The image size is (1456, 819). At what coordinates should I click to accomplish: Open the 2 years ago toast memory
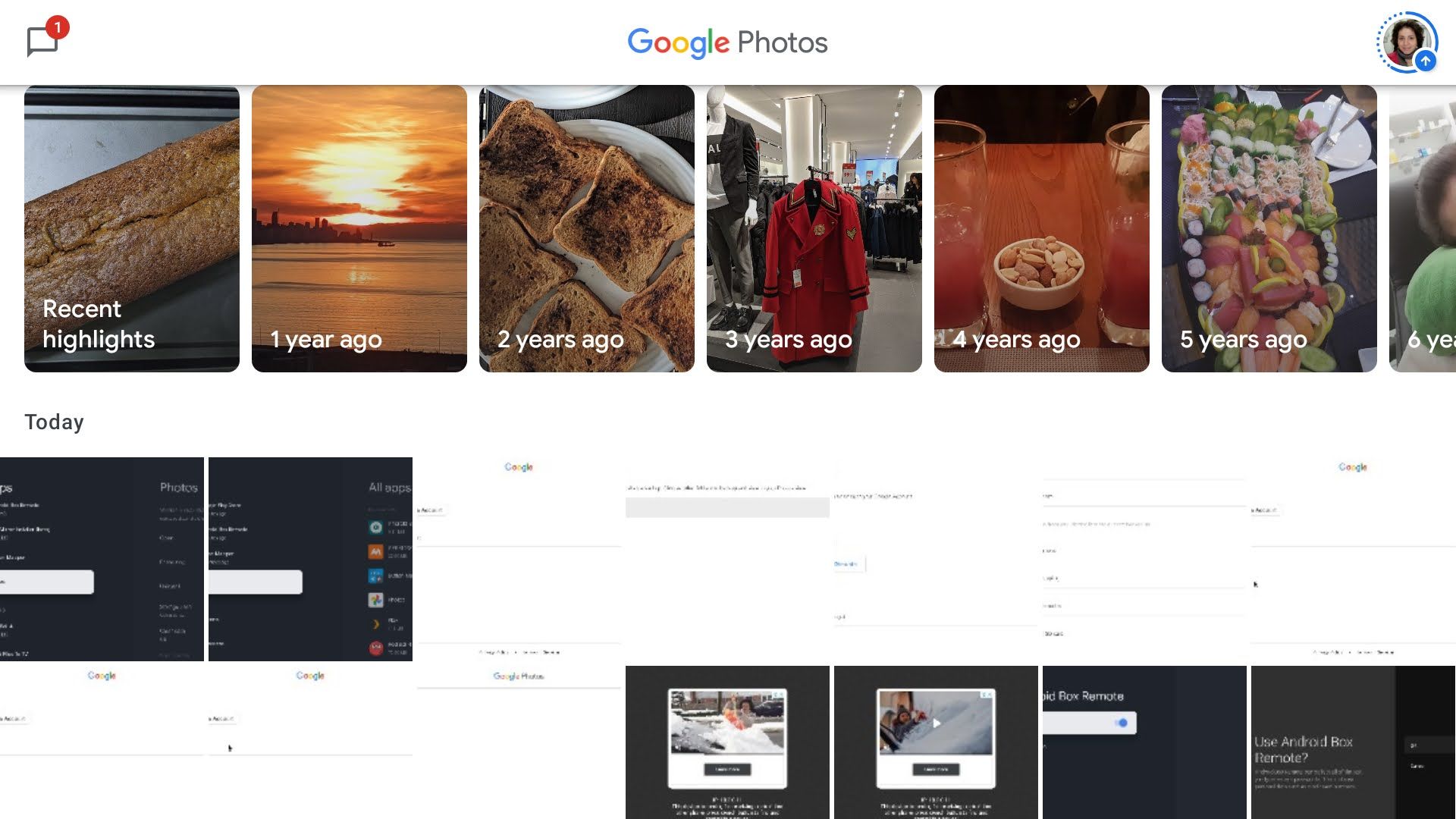[587, 228]
